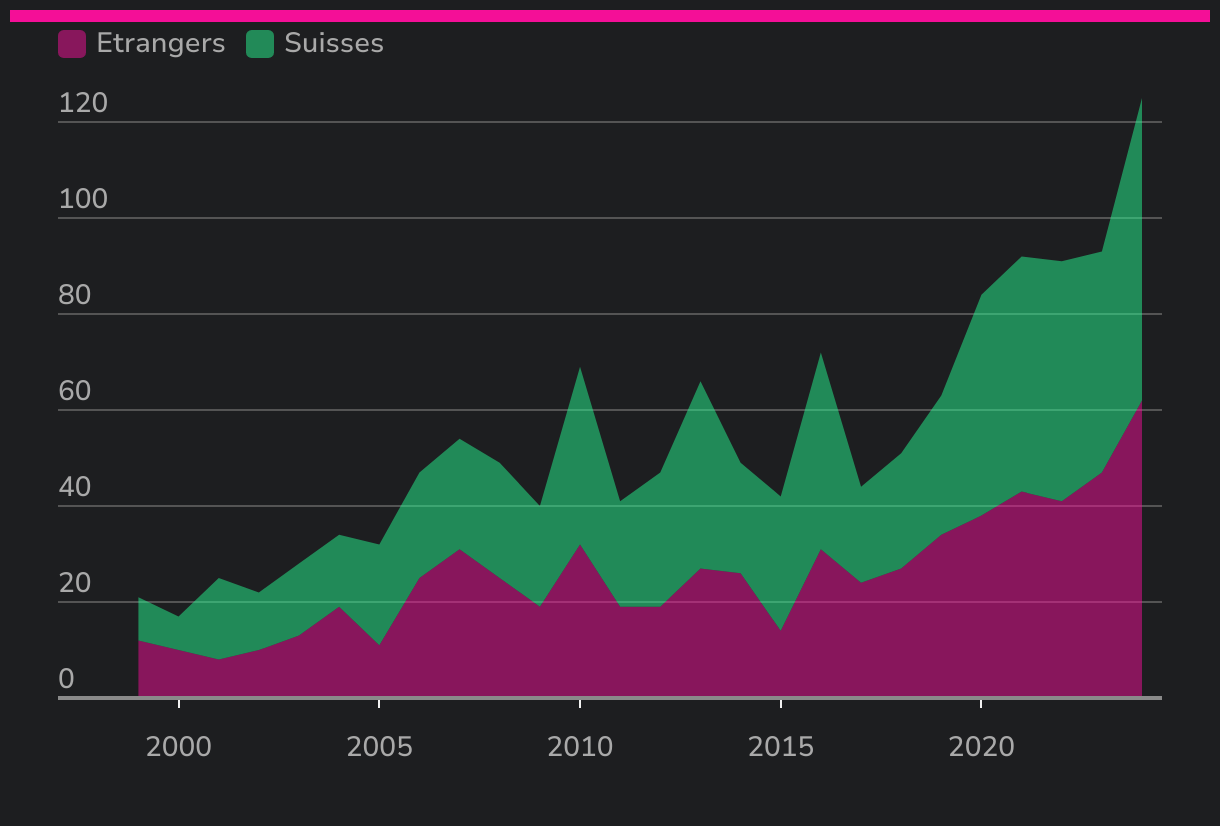Click the purple Etrangers legend swatch
The image size is (1220, 826).
(x=72, y=44)
